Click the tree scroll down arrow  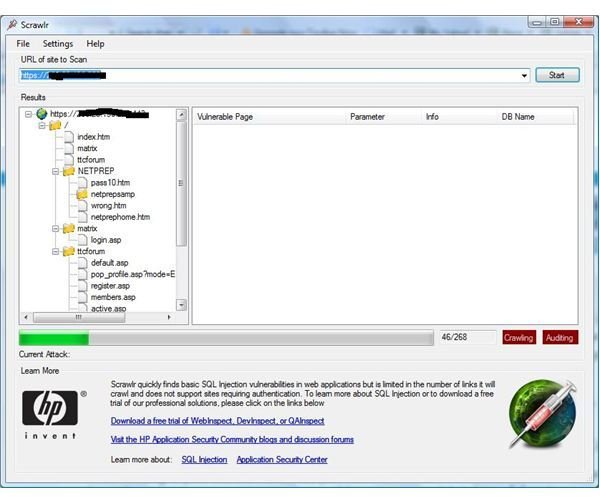[181, 305]
